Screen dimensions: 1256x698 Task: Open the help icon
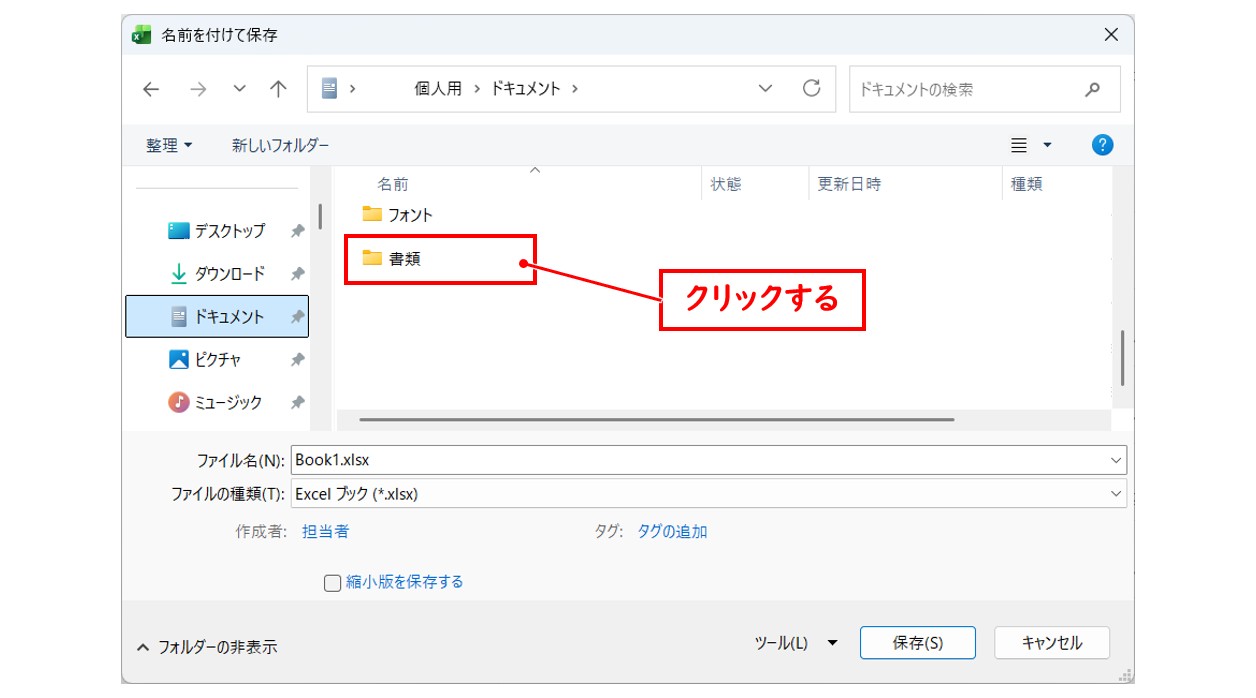click(1101, 144)
